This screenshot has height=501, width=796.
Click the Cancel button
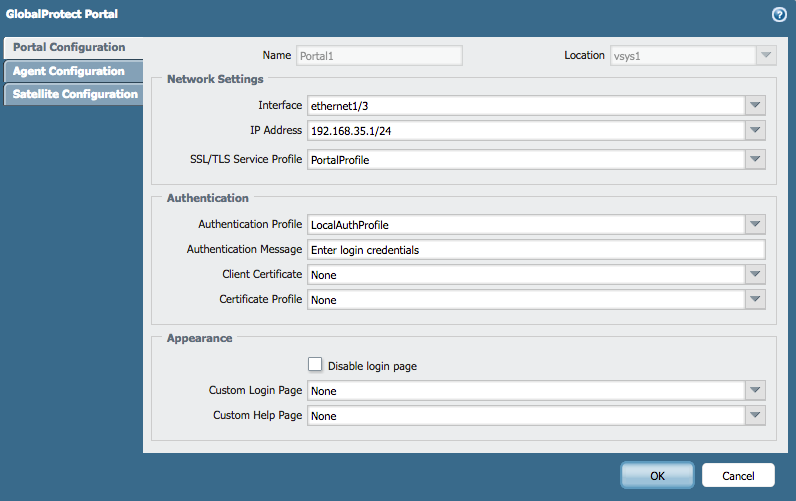coord(738,475)
